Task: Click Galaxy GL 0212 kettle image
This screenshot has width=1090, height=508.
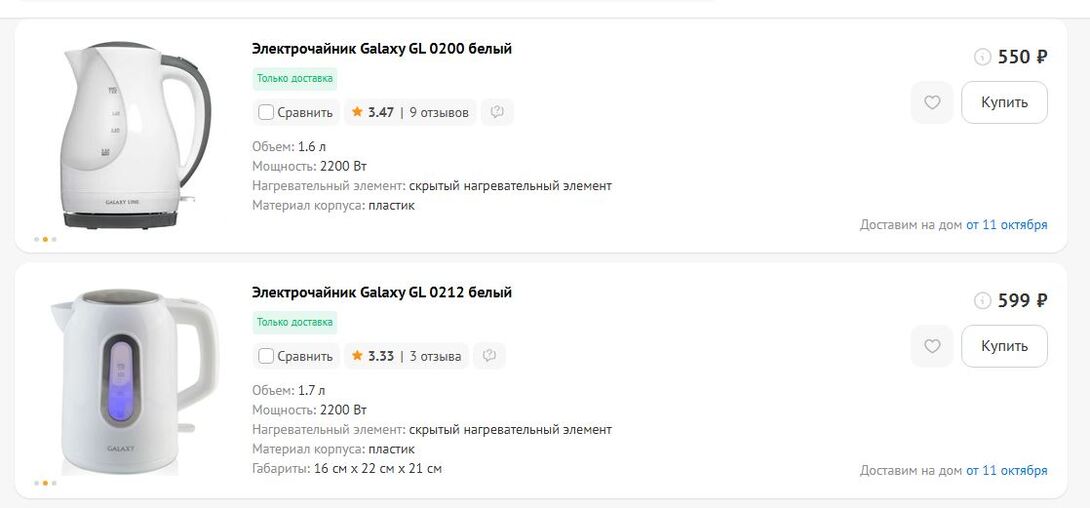Action: [x=134, y=382]
